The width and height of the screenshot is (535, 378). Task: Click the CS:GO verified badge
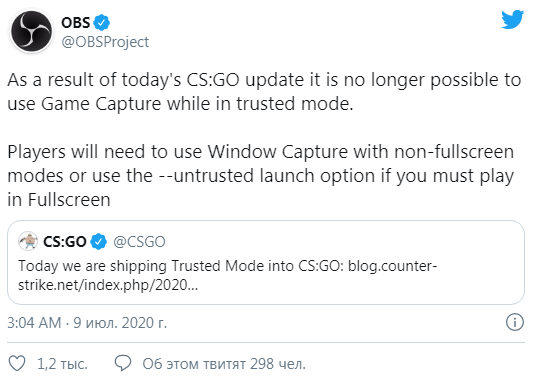(99, 242)
